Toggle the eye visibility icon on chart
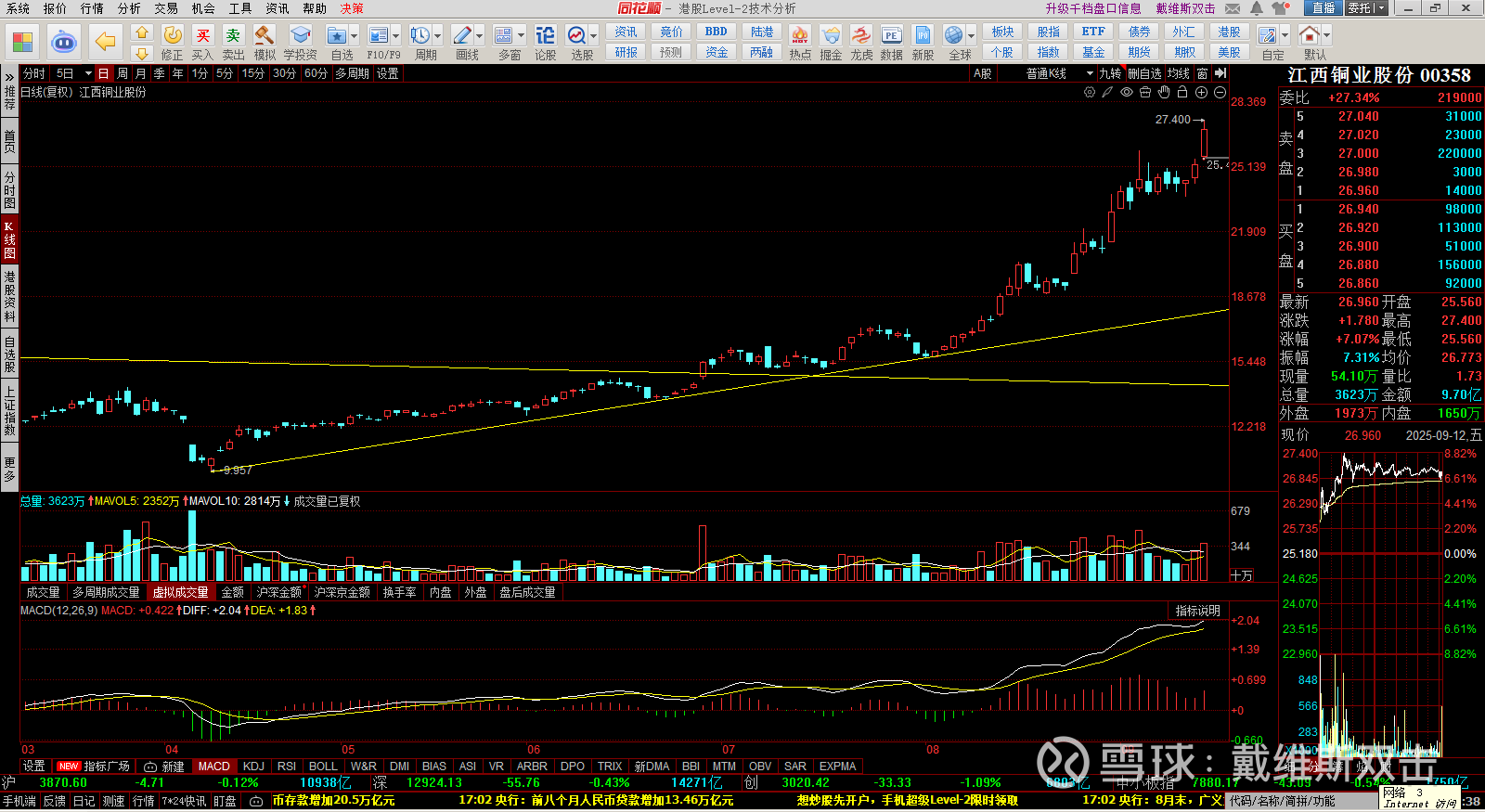 [x=1127, y=92]
